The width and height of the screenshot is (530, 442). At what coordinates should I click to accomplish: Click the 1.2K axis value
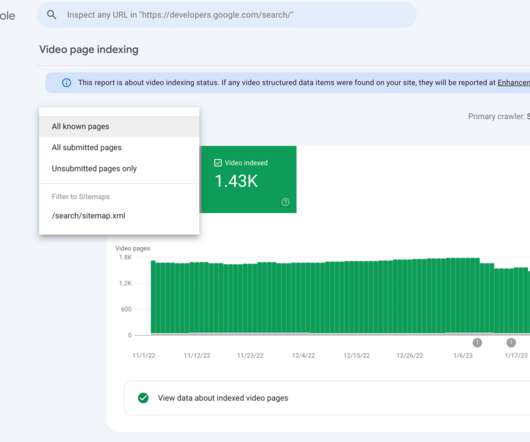pos(125,283)
